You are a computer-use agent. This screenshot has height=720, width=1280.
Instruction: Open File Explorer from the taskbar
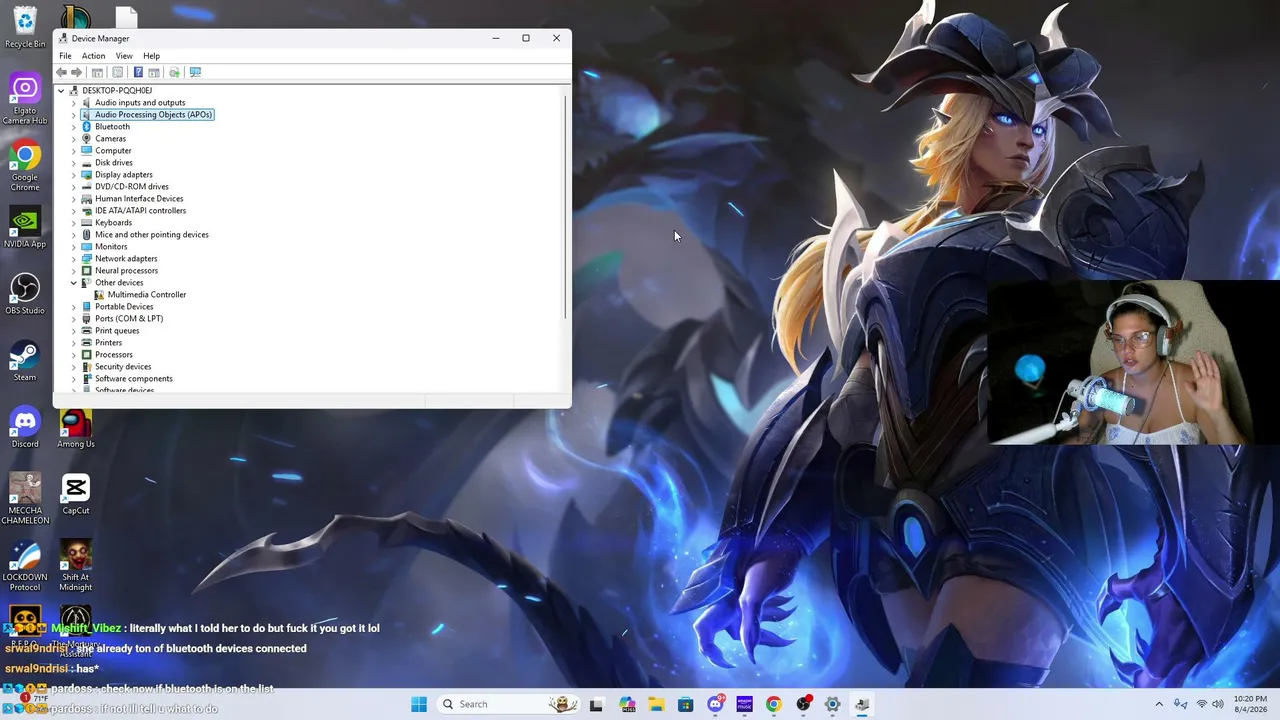(656, 704)
